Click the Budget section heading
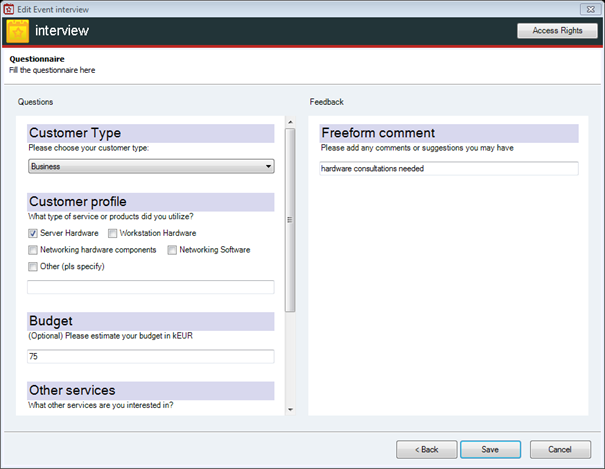605x469 pixels. (x=150, y=321)
